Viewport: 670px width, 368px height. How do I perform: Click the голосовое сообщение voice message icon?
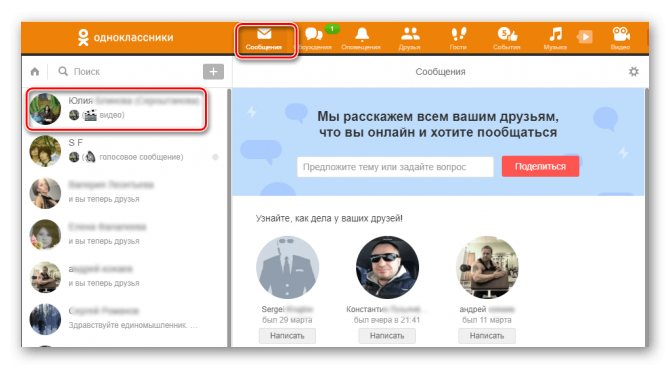click(90, 157)
